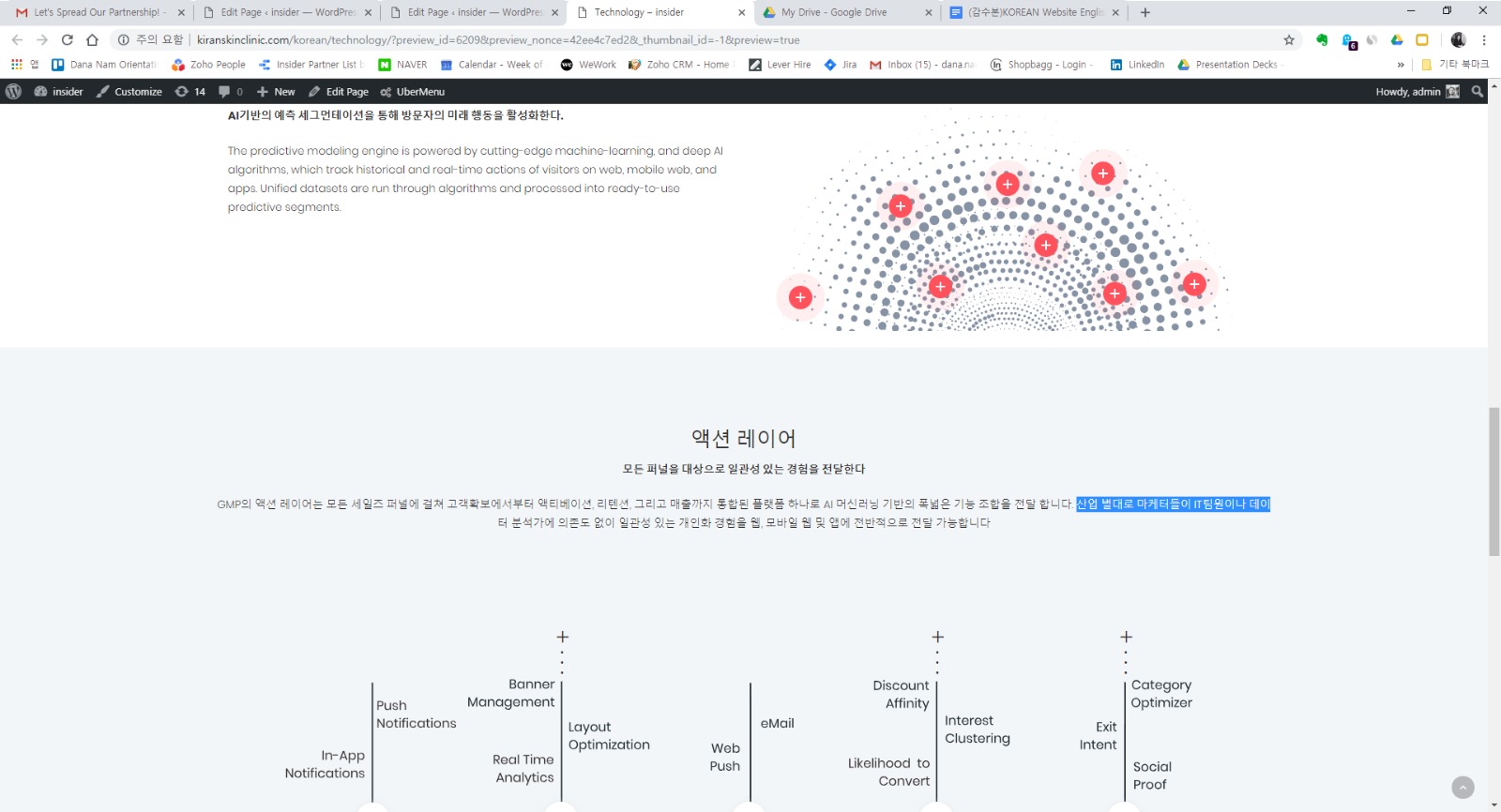Open the new tab plus button
Viewport: 1501px width, 812px height.
(x=1145, y=12)
